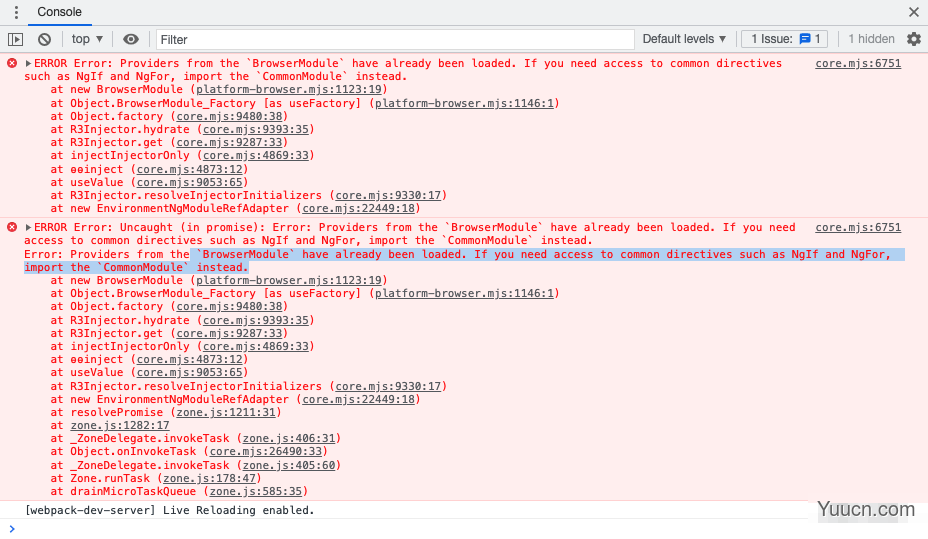Open core.mjs:6751 source link of first error
This screenshot has width=928, height=539.
[x=858, y=63]
